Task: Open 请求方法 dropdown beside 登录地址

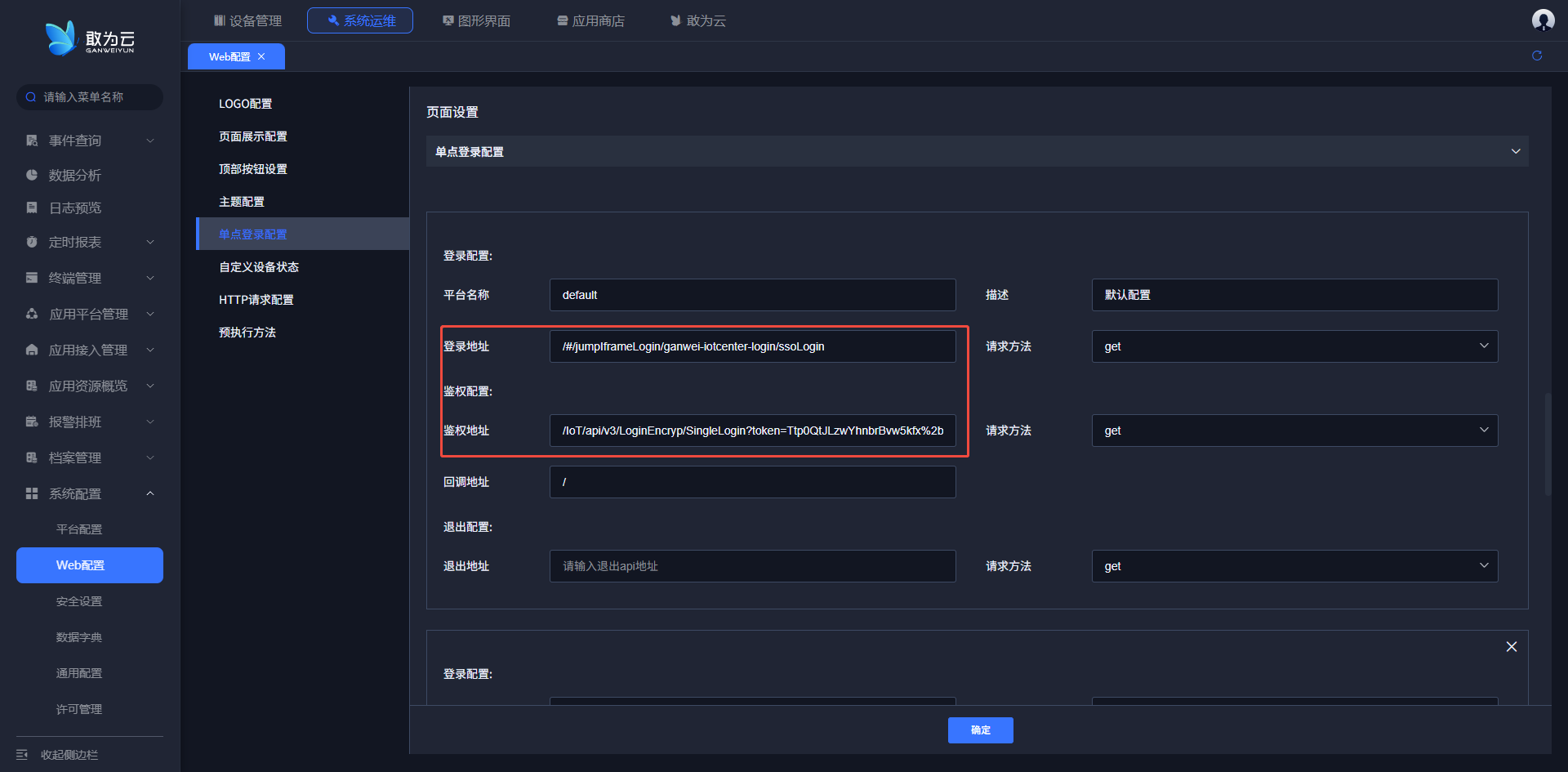Action: click(x=1294, y=346)
